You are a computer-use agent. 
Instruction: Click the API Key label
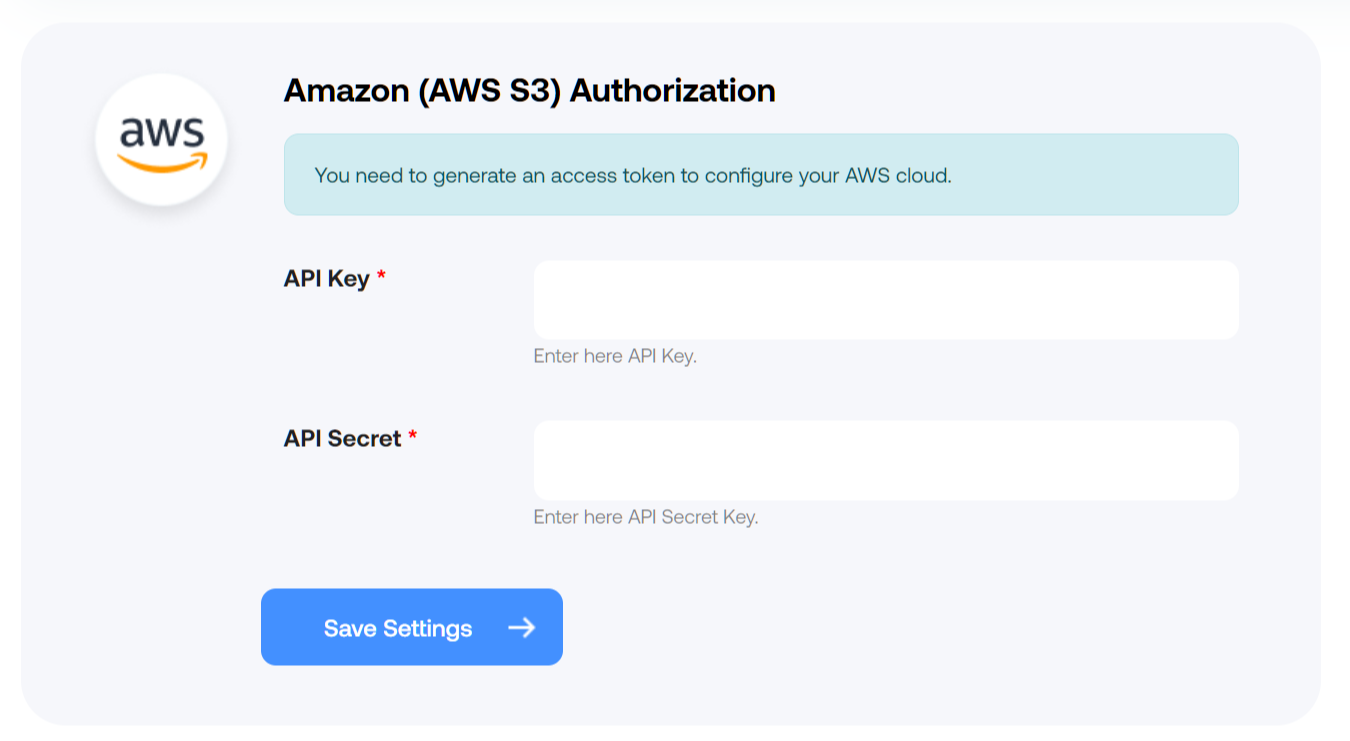point(327,279)
